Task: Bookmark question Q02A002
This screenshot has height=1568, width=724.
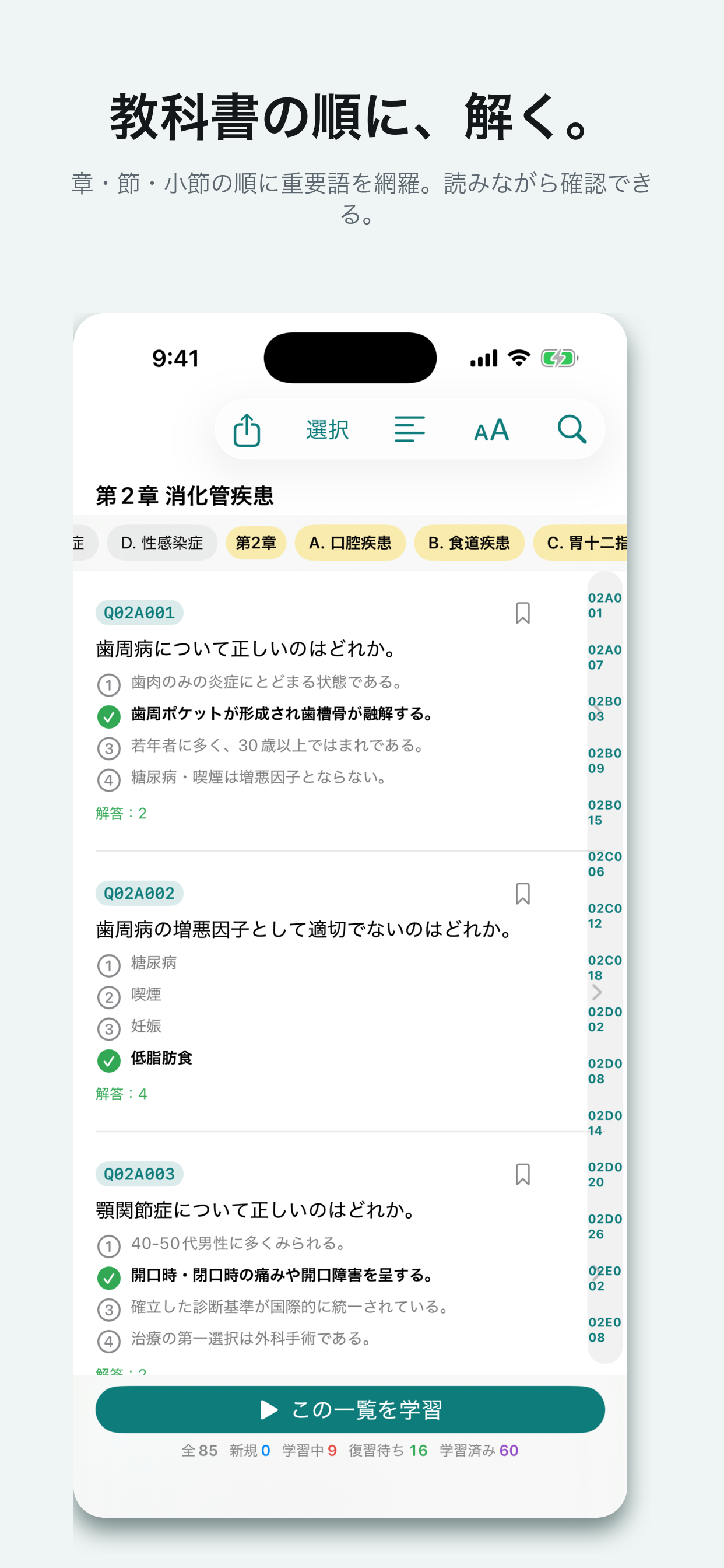Action: click(523, 894)
